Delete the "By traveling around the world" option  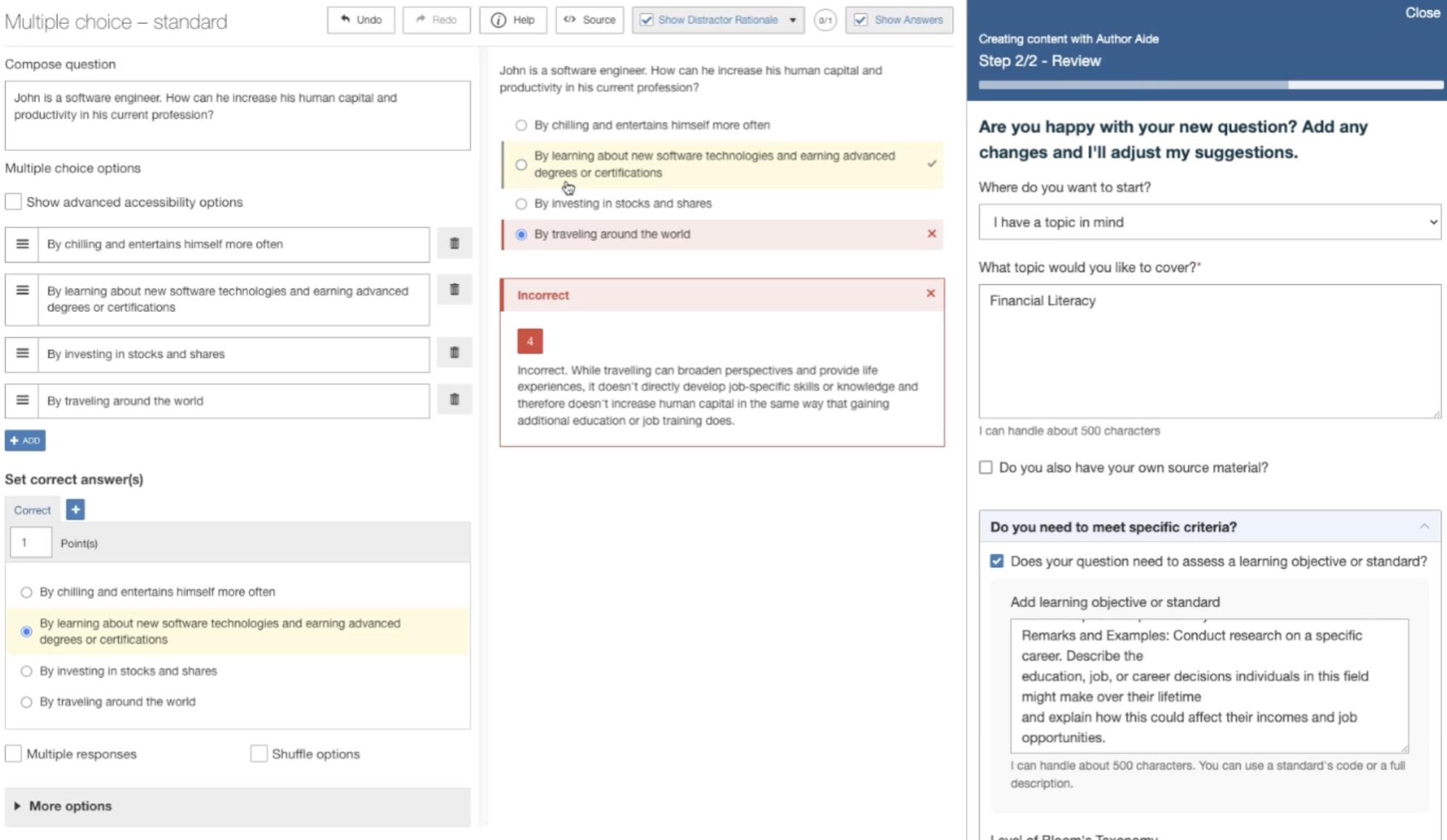pos(454,399)
